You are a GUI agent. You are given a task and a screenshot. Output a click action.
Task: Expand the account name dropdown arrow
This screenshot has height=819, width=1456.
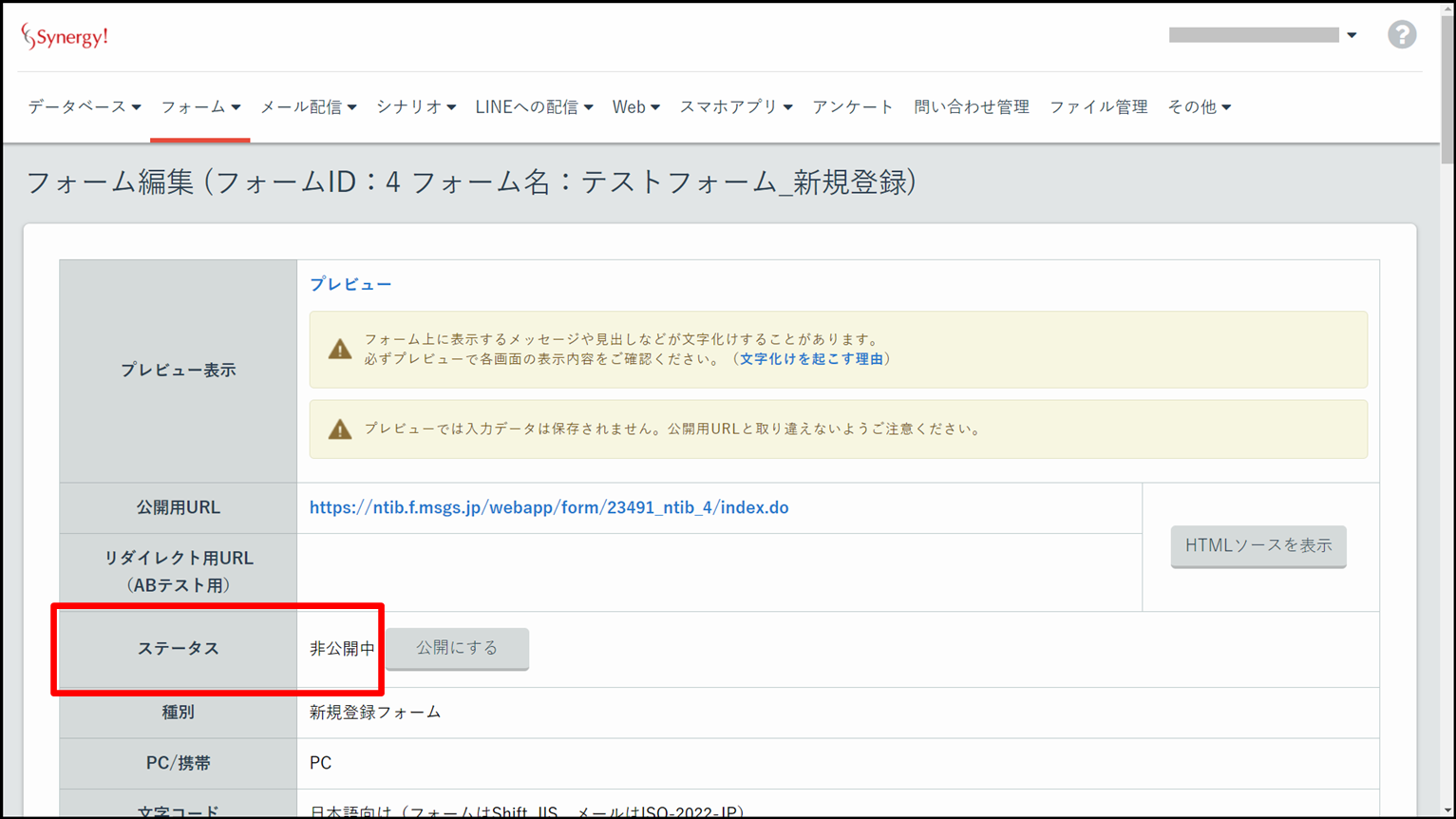coord(1352,35)
